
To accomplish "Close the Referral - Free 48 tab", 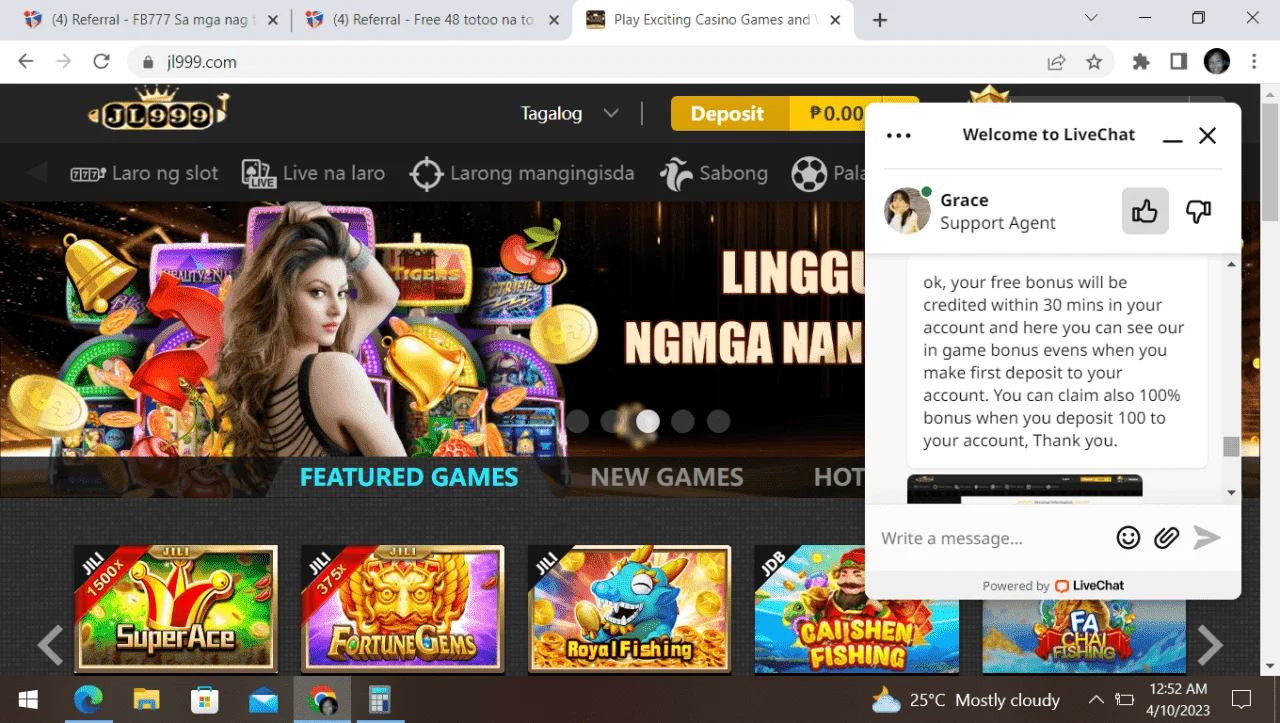I will pyautogui.click(x=555, y=20).
